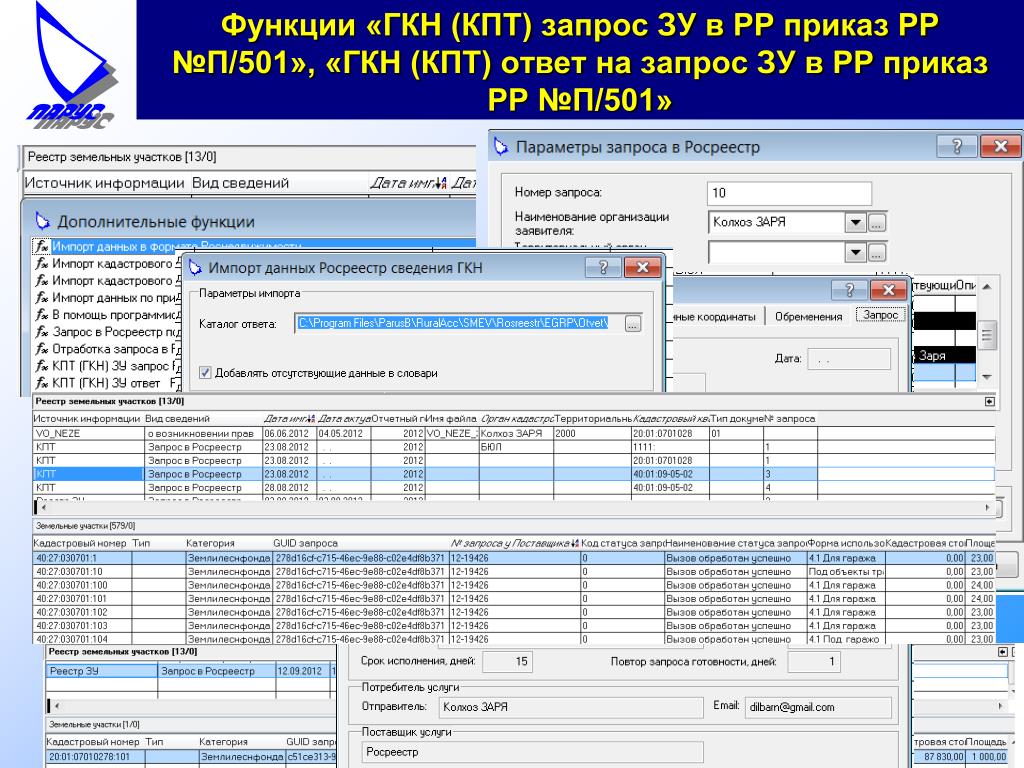Image resolution: width=1024 pixels, height=768 pixels.
Task: Click sort icon on № запроса у Поставщика column
Action: pos(574,543)
